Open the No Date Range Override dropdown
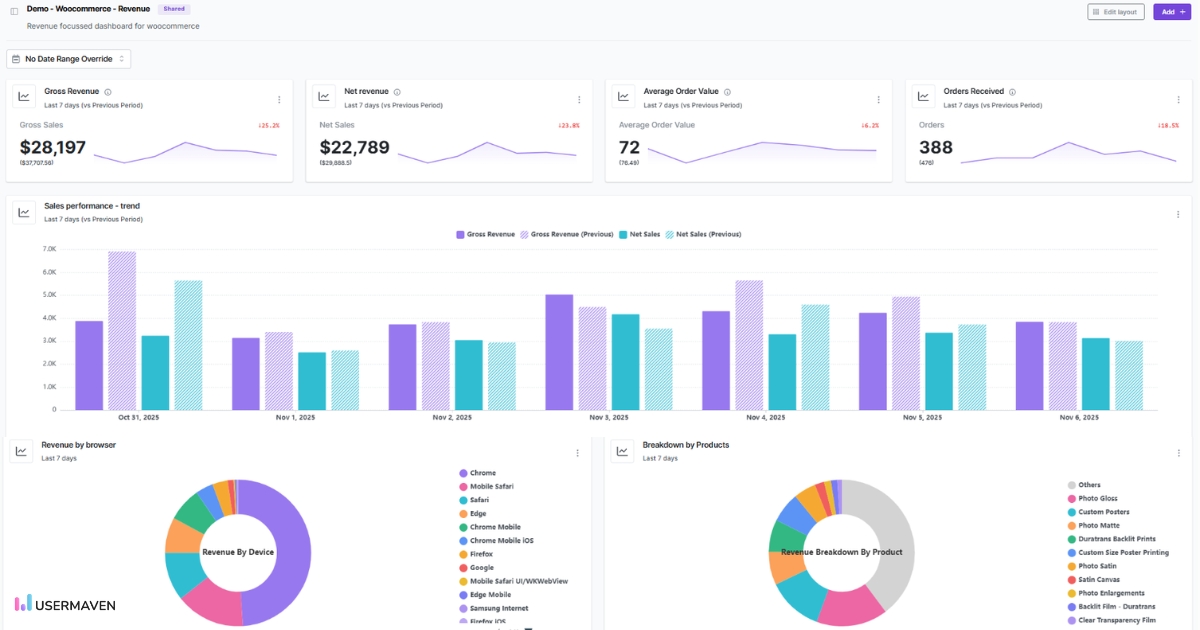The height and width of the screenshot is (630, 1200). 69,58
